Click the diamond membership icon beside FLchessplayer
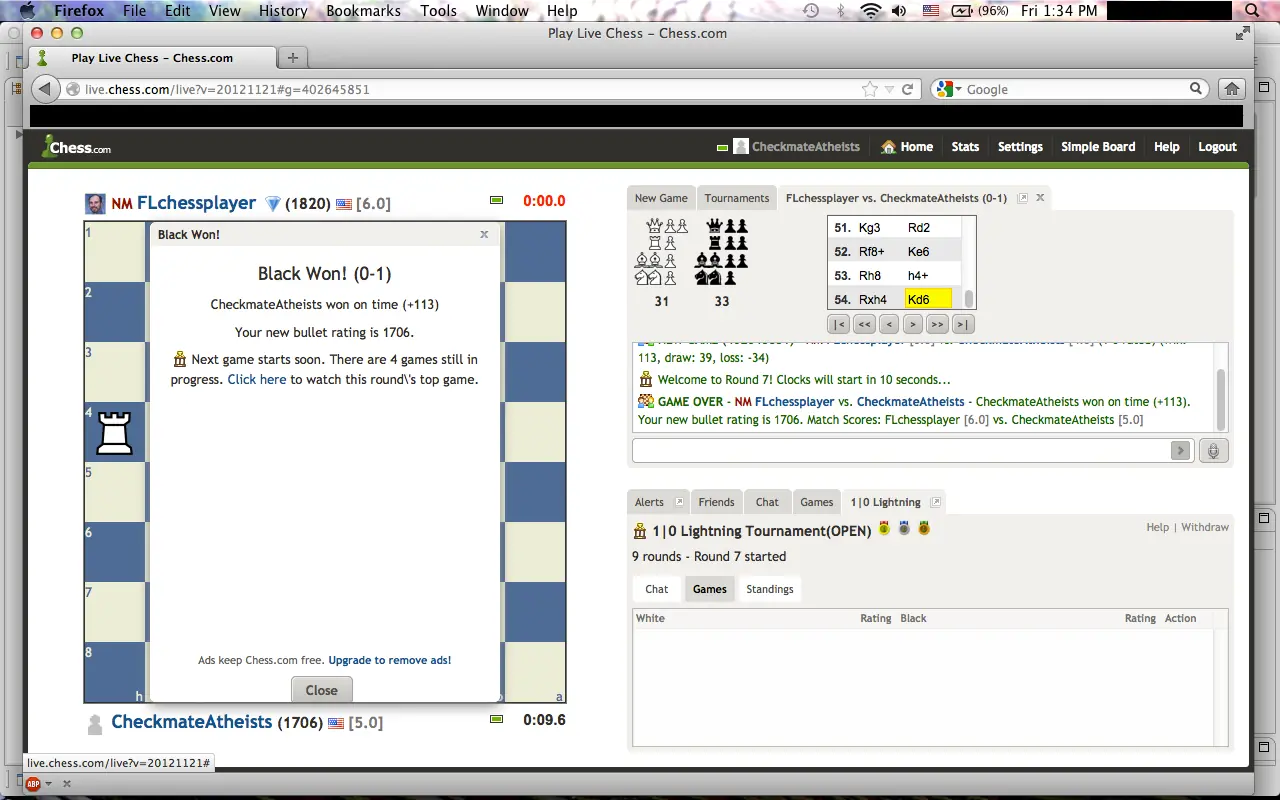1280x800 pixels. (x=272, y=204)
